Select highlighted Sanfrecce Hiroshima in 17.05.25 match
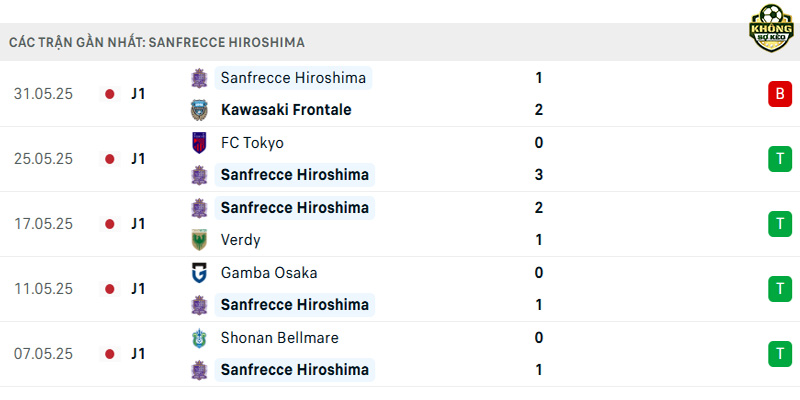Screen dimensions: 800x400 tap(294, 208)
